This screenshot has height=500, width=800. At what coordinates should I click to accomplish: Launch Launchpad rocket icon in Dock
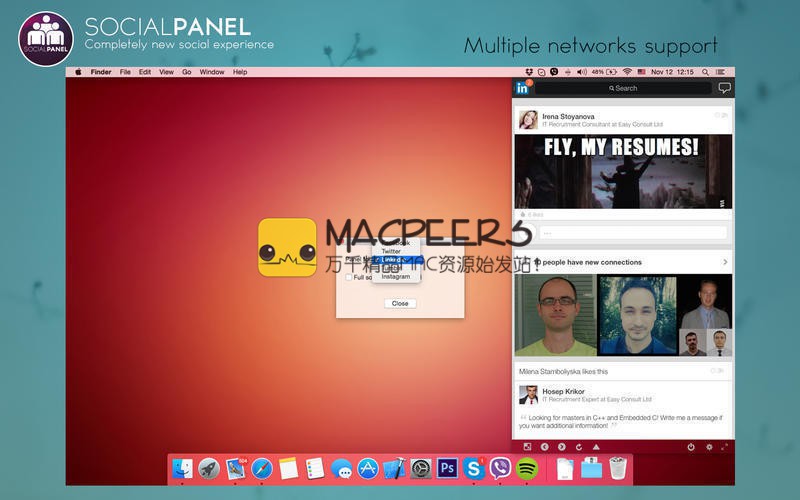tap(209, 468)
